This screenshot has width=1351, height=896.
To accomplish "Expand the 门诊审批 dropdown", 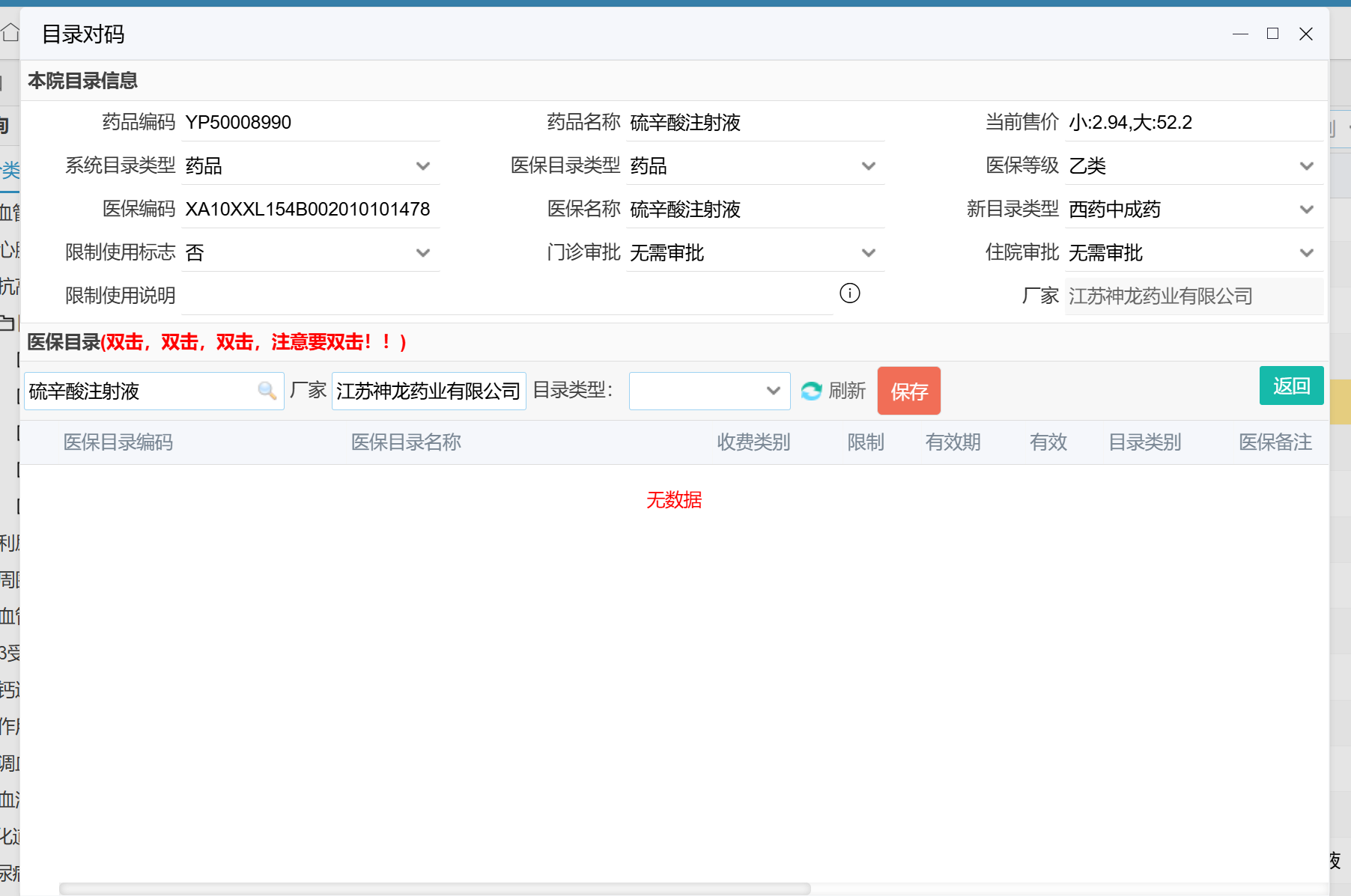I will 868,253.
